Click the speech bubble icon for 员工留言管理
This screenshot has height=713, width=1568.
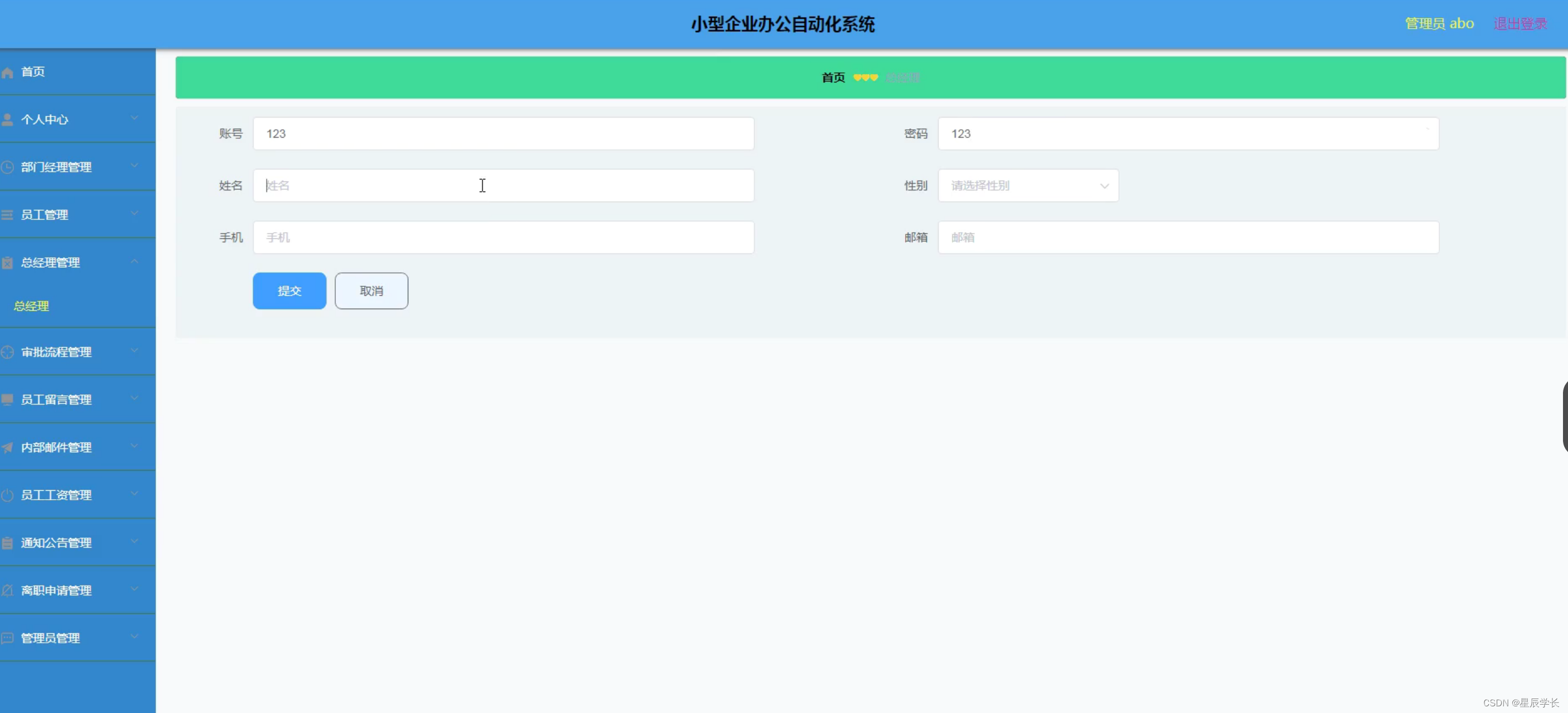pyautogui.click(x=8, y=399)
